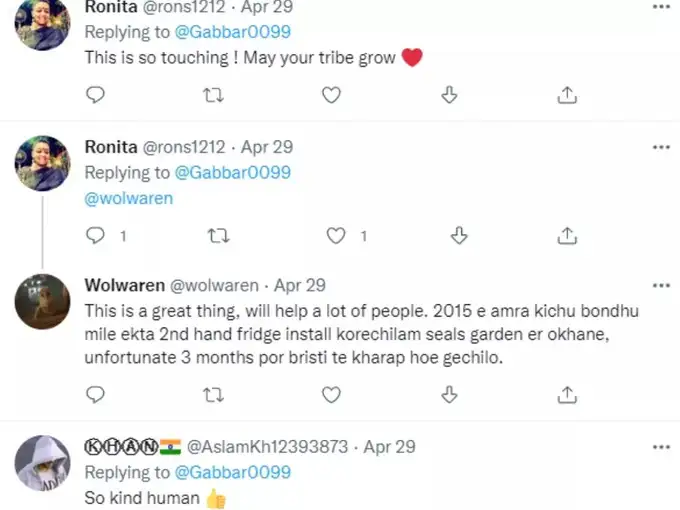Like Ronita's "This is so touching" tweet
680x510 pixels.
pyautogui.click(x=331, y=95)
